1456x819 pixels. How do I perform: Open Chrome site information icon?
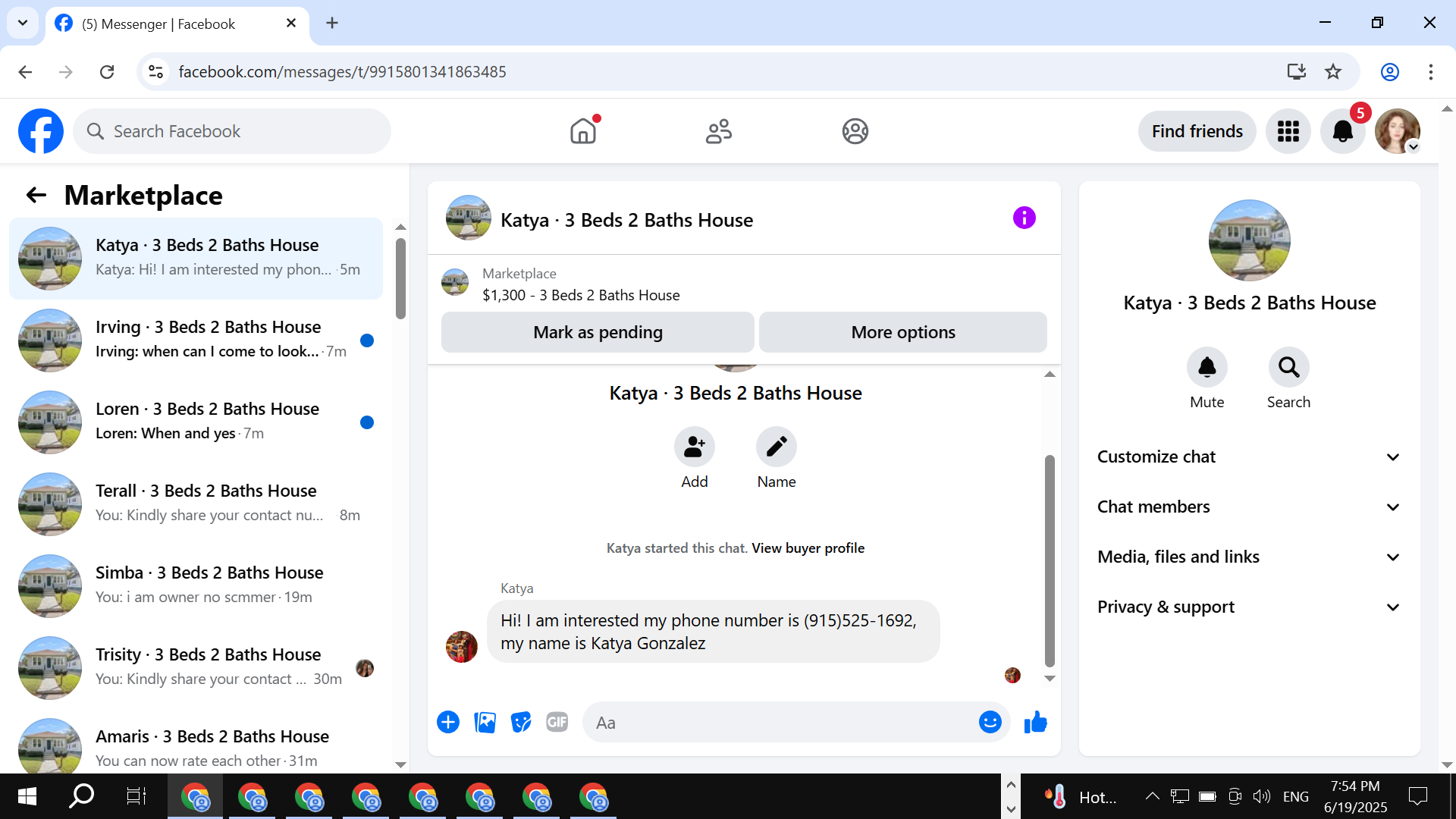click(x=155, y=72)
